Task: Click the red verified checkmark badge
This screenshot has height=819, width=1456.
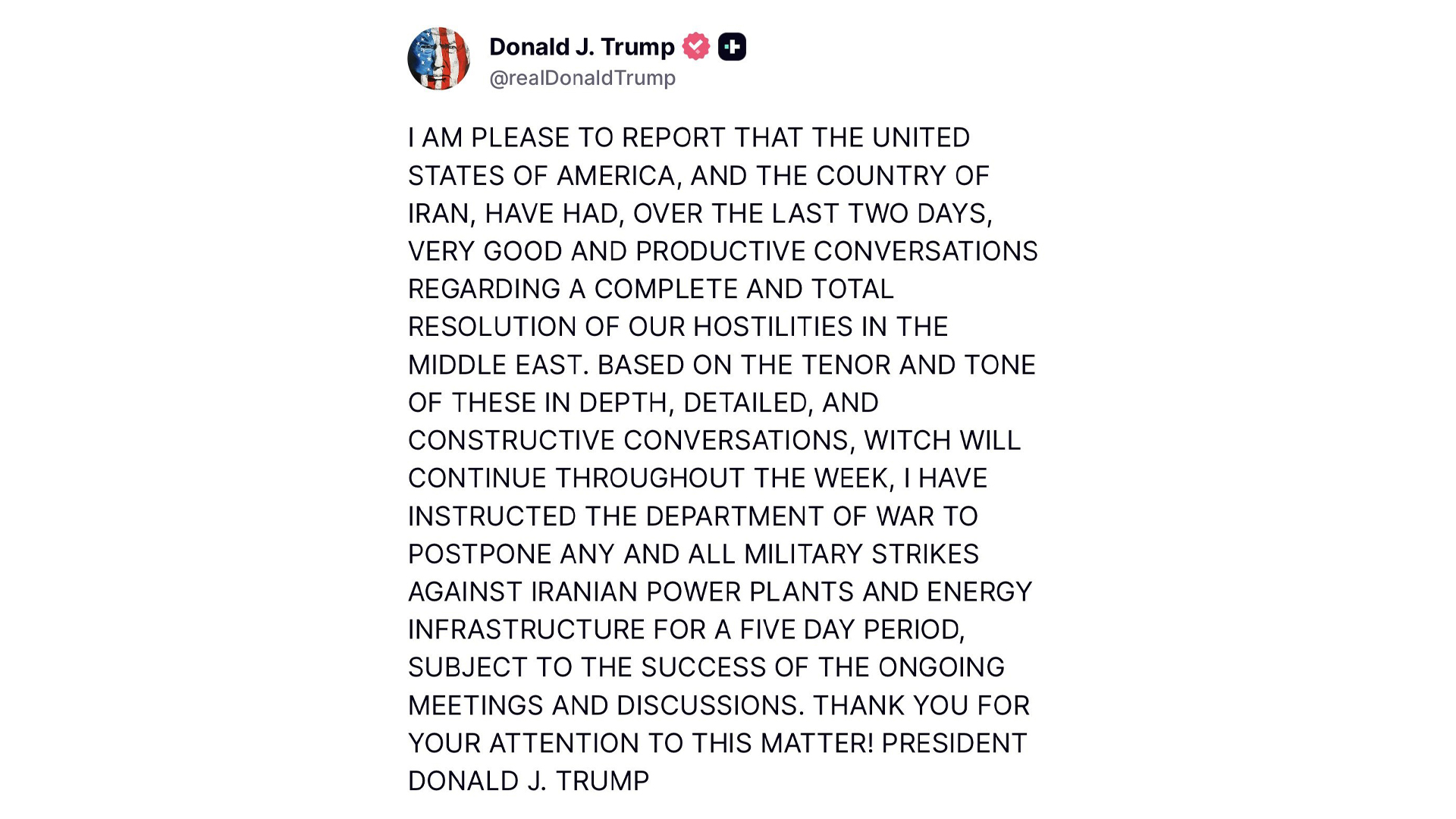Action: pos(695,46)
